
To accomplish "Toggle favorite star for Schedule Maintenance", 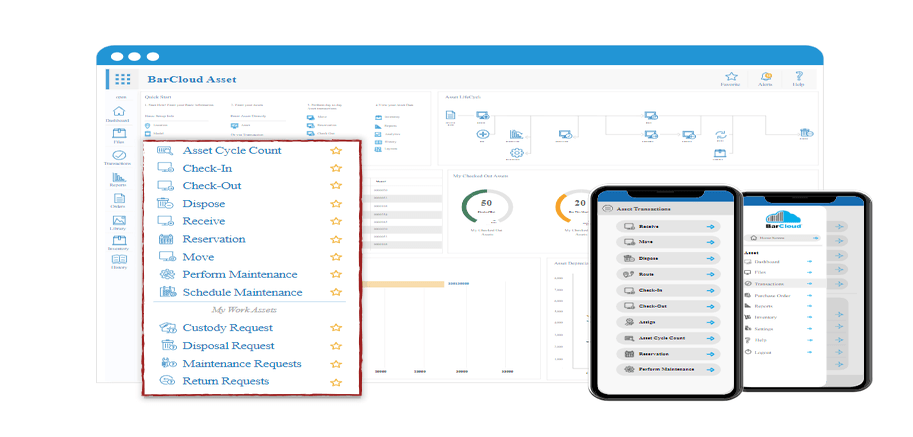I will [x=335, y=292].
